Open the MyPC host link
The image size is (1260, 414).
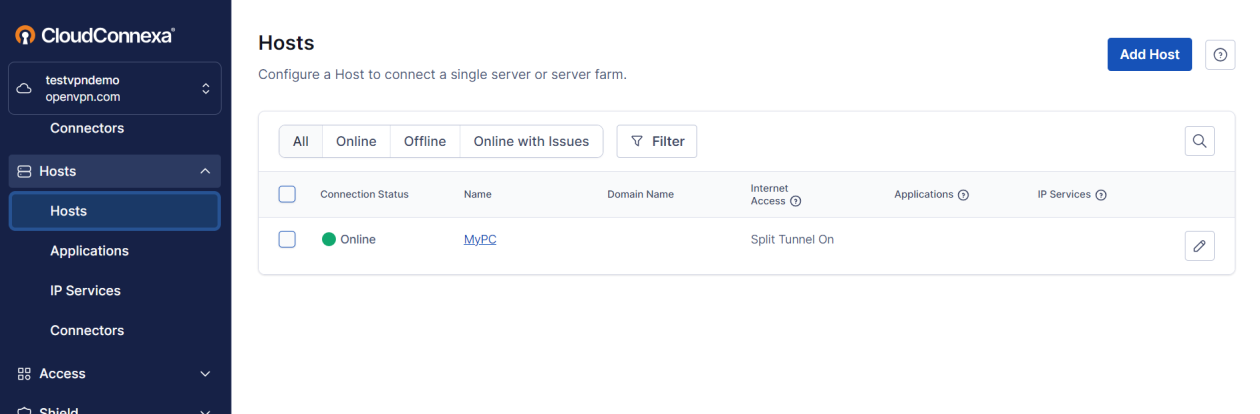click(x=480, y=240)
